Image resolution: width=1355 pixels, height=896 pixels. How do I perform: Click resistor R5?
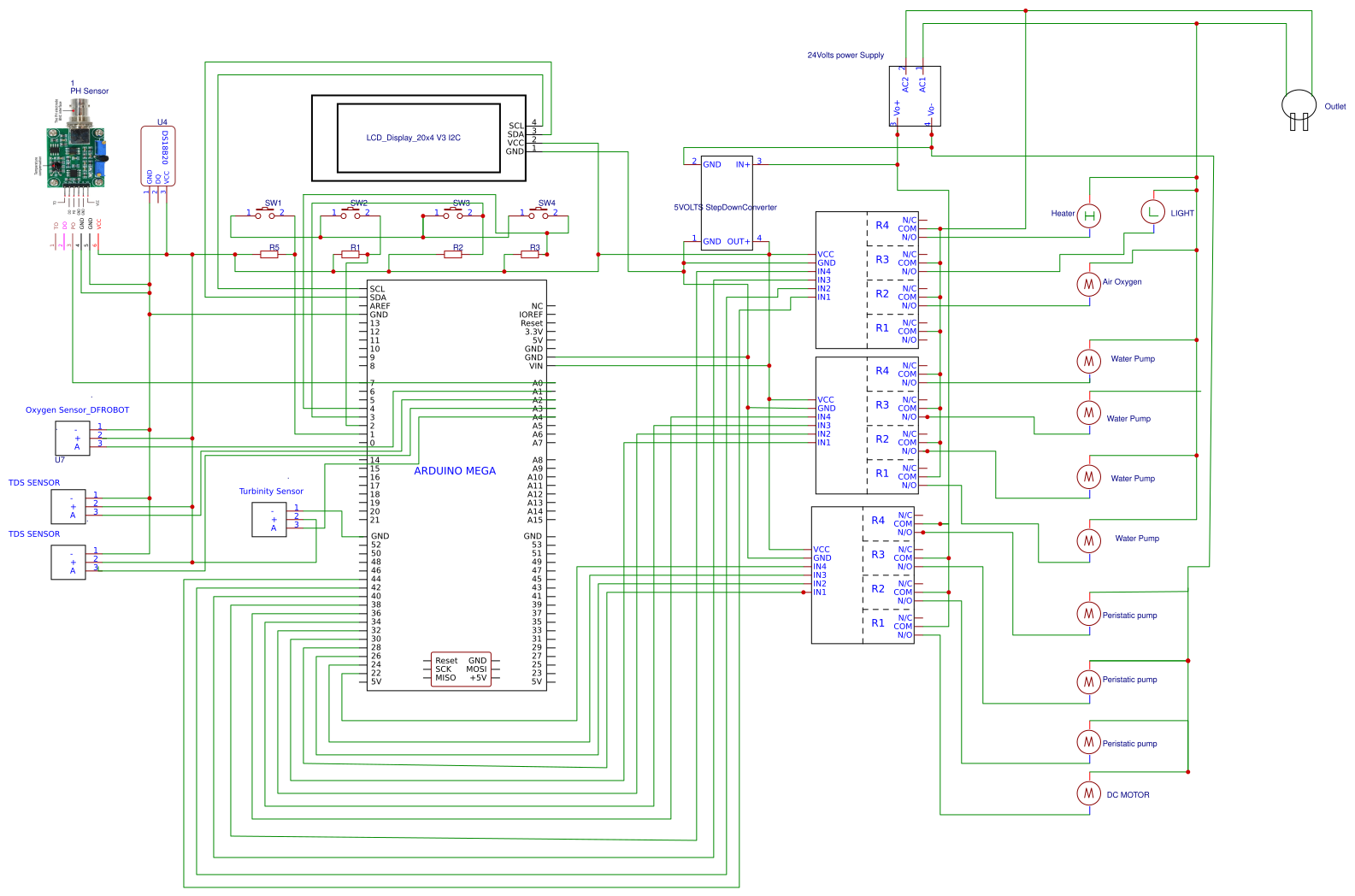click(x=269, y=254)
